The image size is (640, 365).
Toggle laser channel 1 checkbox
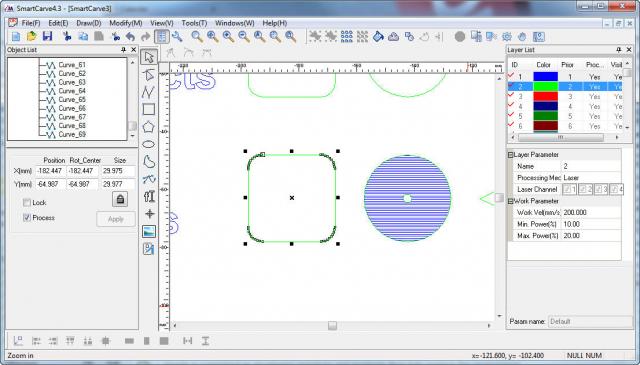point(569,189)
